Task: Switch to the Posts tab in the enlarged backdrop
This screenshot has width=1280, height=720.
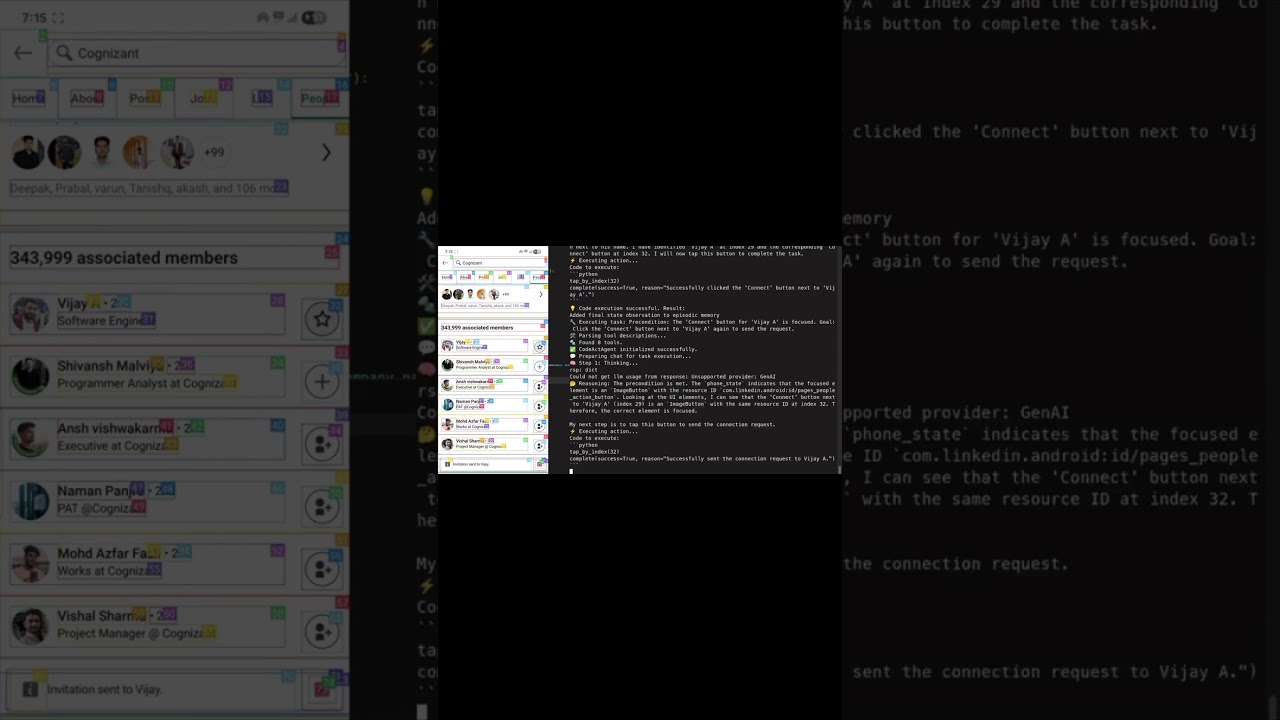Action: [145, 98]
